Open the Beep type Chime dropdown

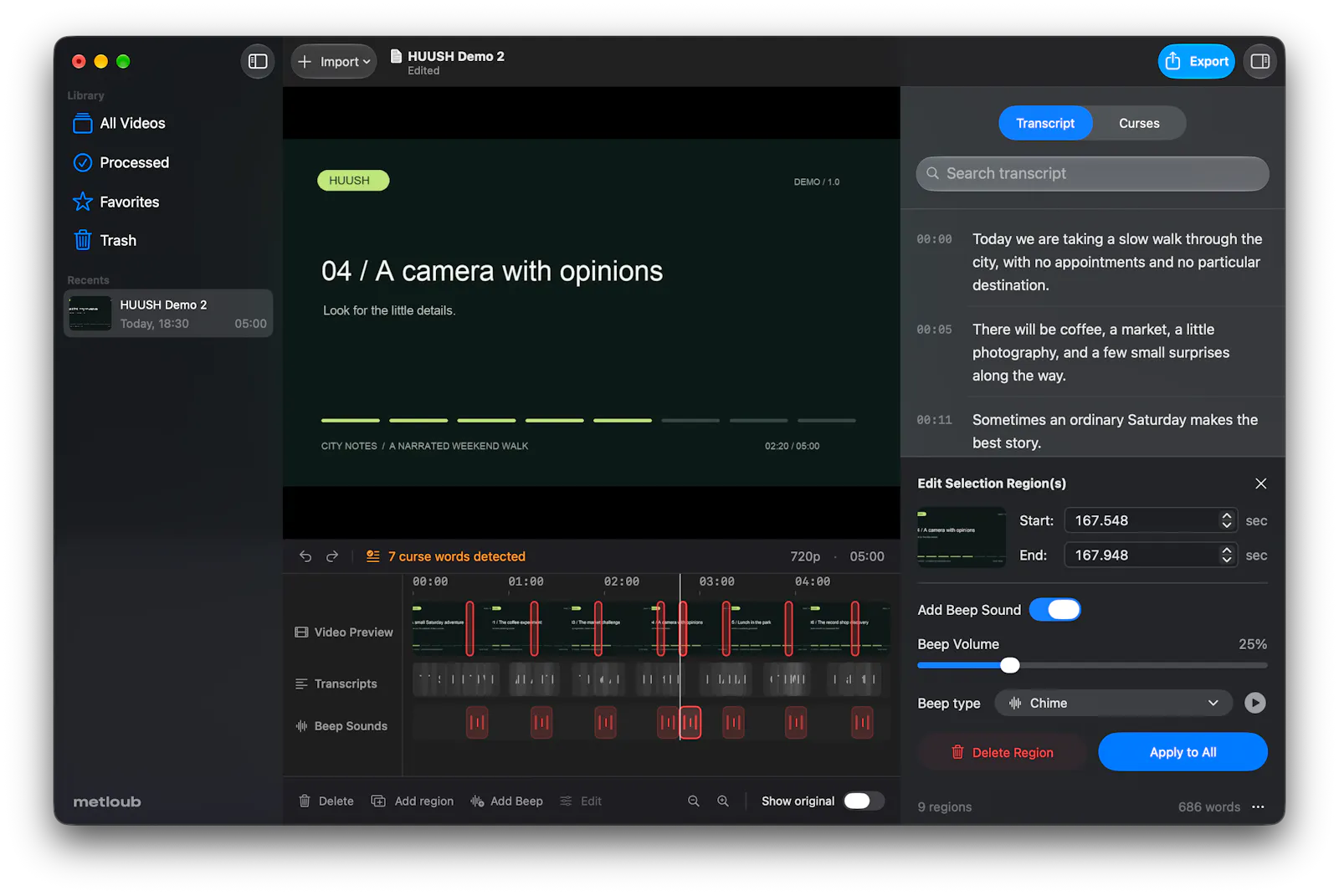pos(1113,703)
